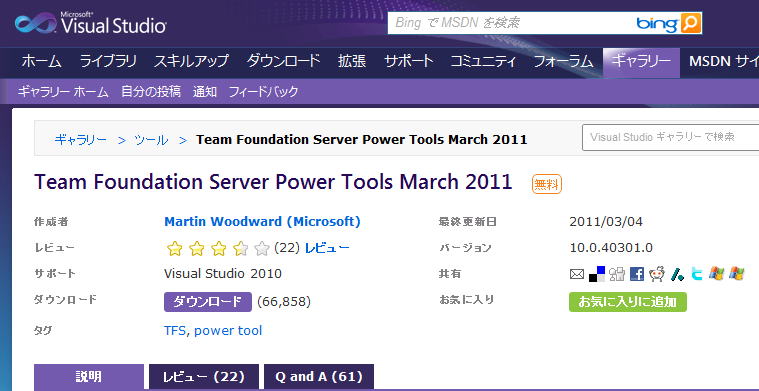Click the レビュー link beside the stars
The height and width of the screenshot is (391, 759).
pos(327,248)
